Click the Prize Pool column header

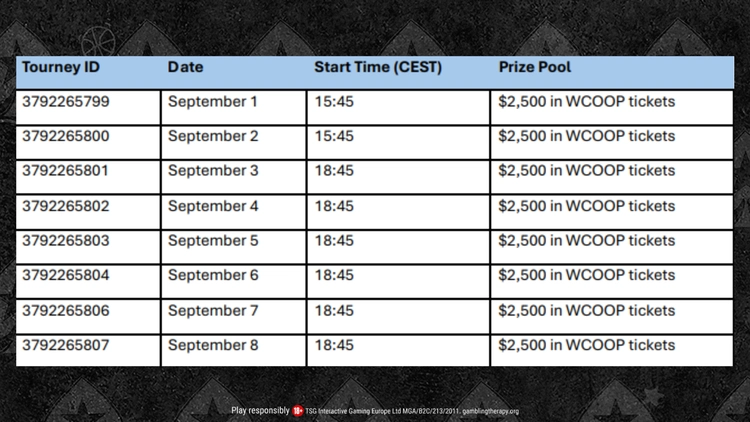(x=535, y=67)
